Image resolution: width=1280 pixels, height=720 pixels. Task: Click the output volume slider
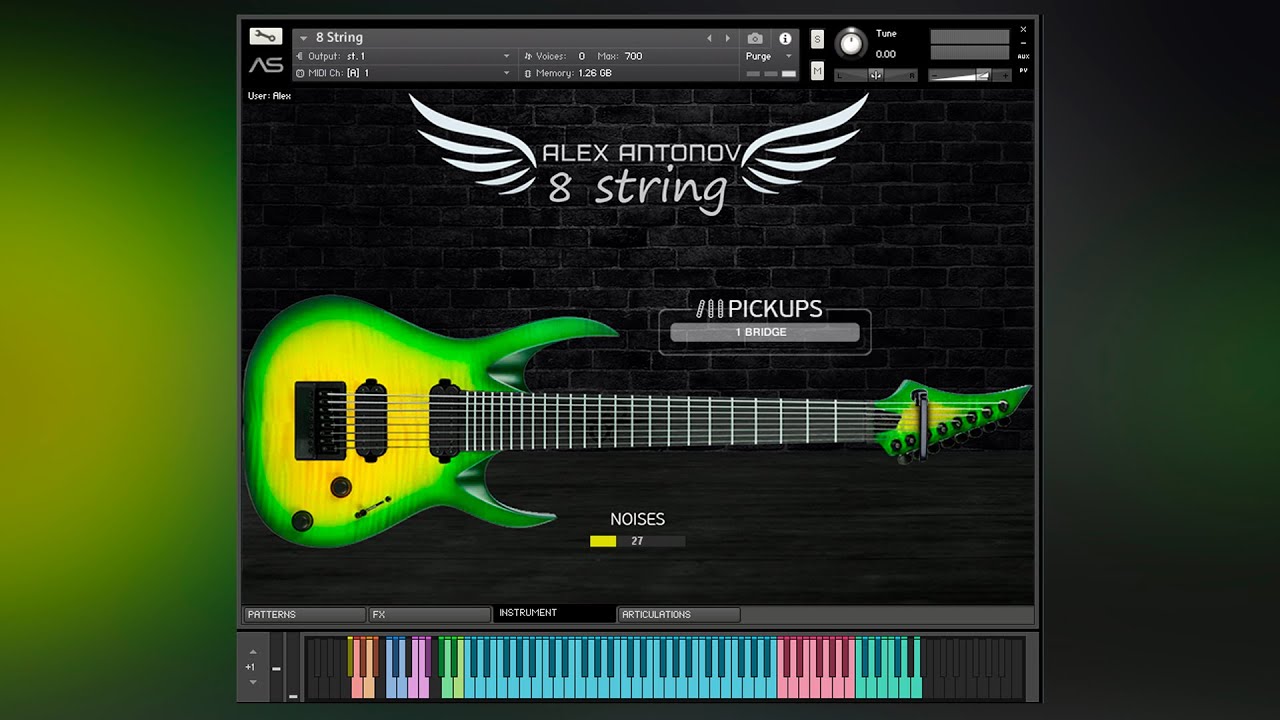click(x=969, y=76)
